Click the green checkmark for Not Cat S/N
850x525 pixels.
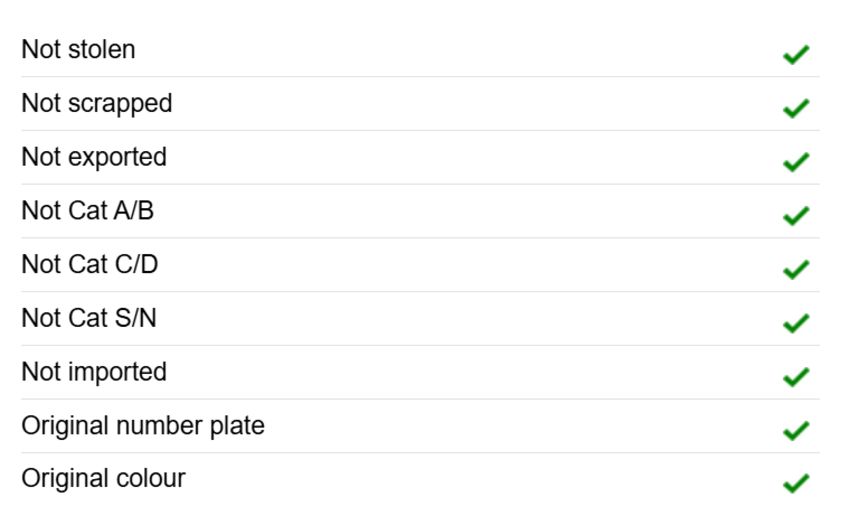point(796,323)
